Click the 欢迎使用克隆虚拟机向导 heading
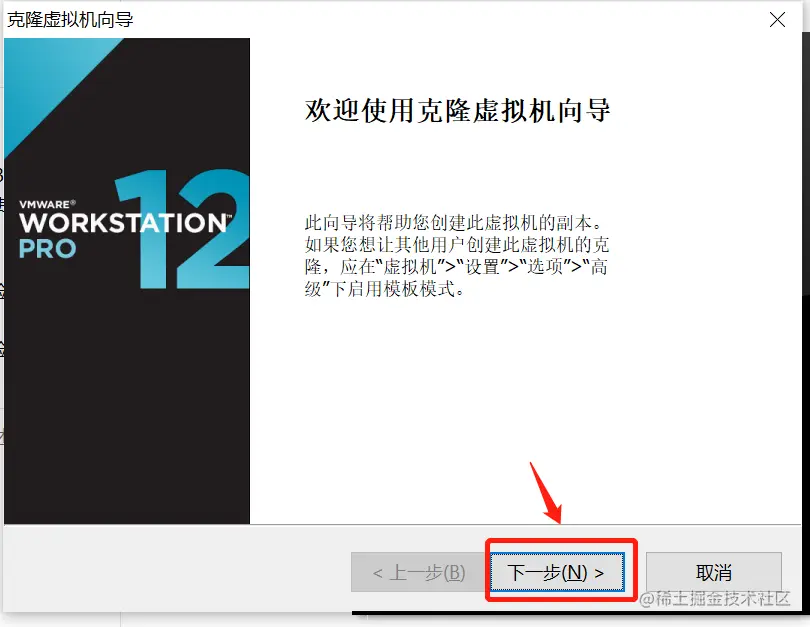 (x=458, y=111)
